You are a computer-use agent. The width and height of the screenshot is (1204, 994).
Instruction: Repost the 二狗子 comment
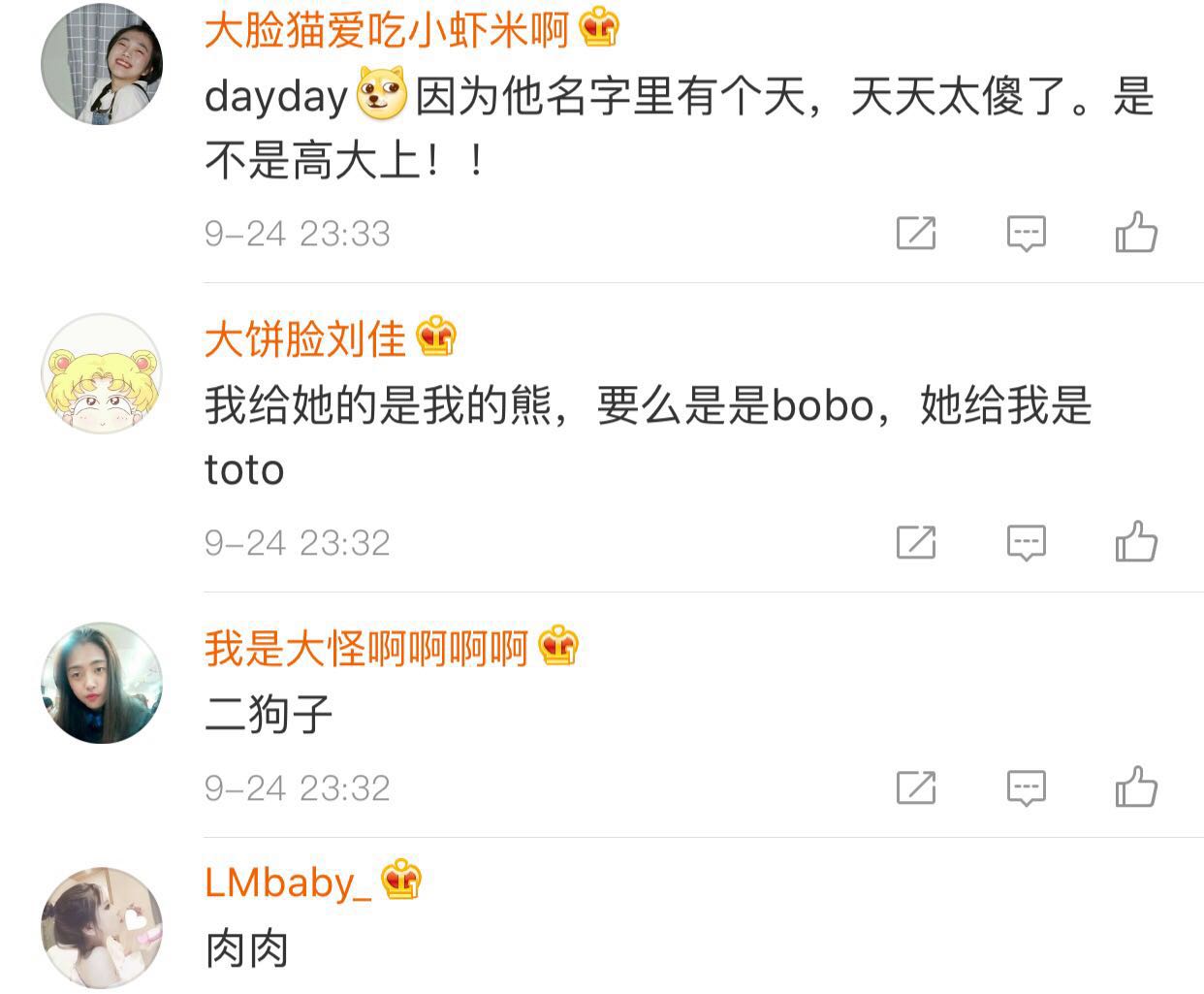(916, 787)
